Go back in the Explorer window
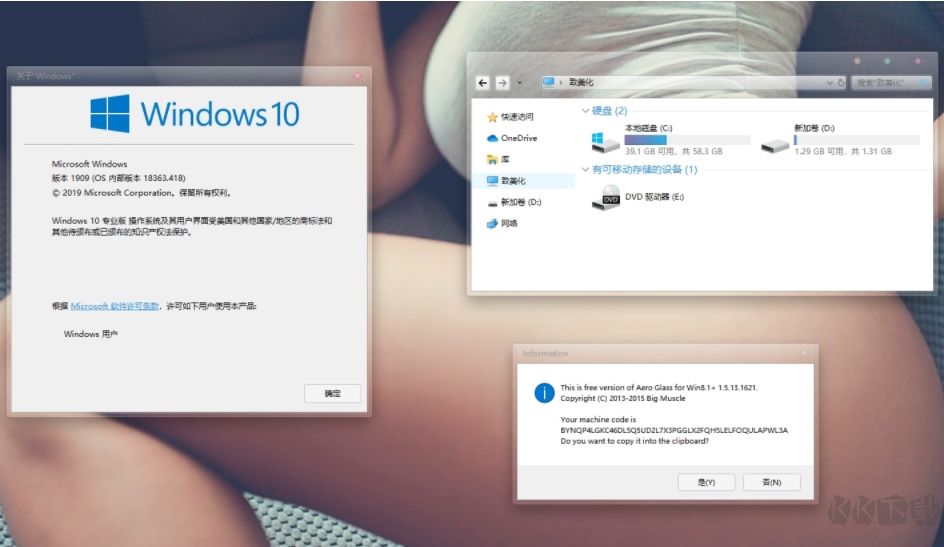 click(x=482, y=83)
